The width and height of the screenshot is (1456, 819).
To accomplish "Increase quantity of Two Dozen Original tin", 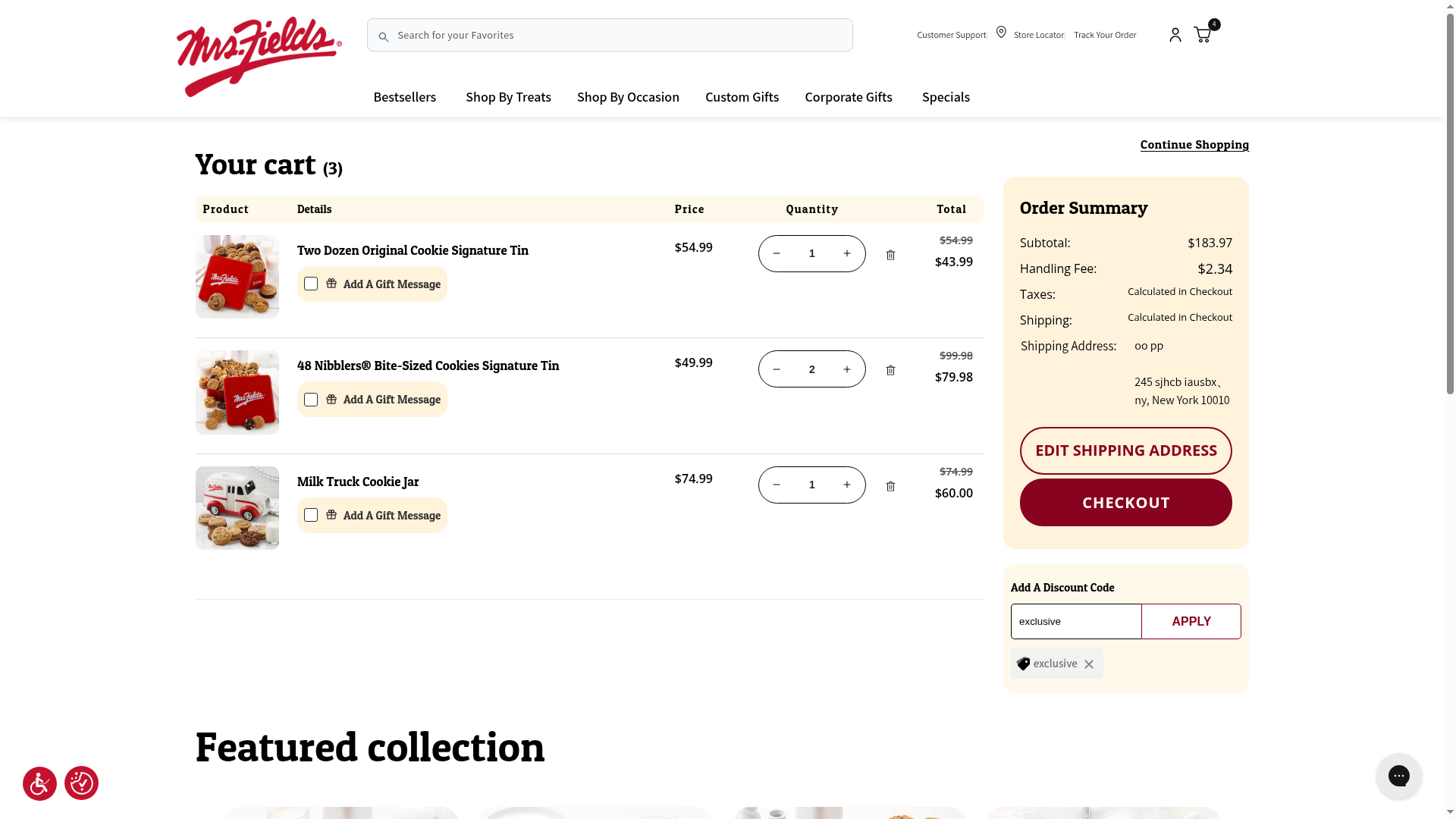I will (847, 253).
